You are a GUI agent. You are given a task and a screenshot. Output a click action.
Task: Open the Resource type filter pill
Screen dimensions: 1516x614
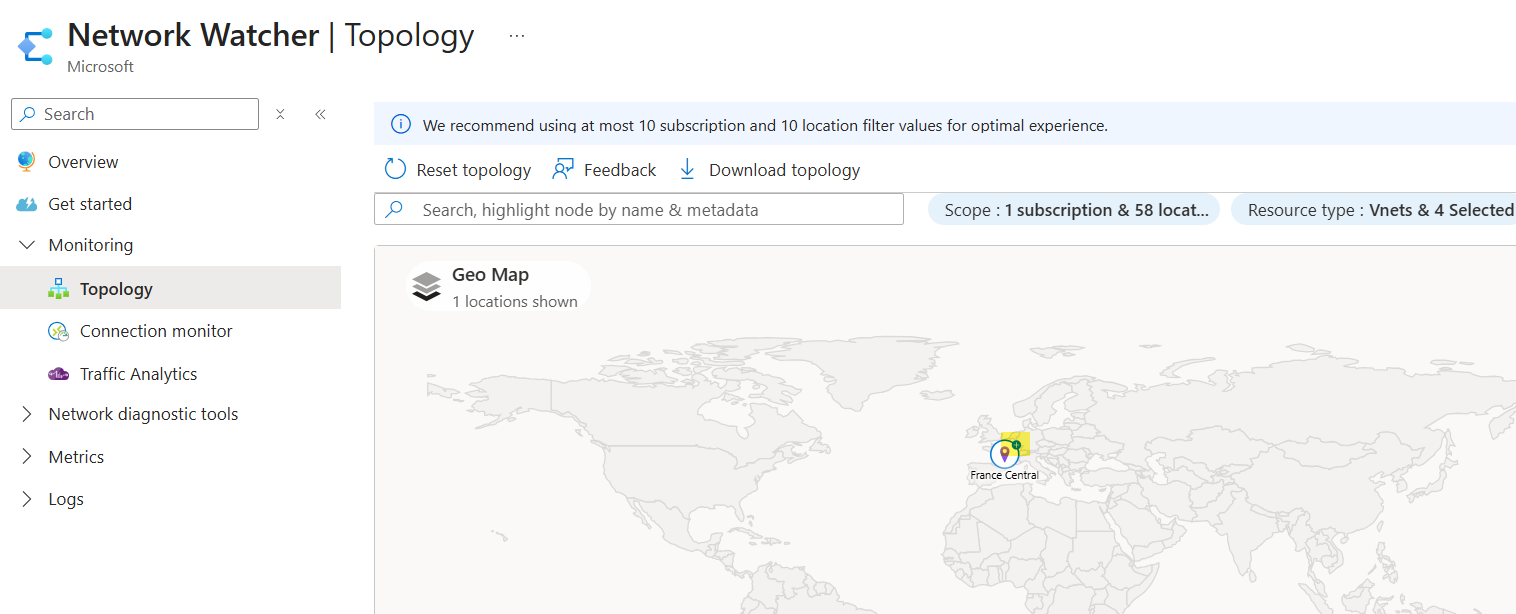(x=1373, y=210)
